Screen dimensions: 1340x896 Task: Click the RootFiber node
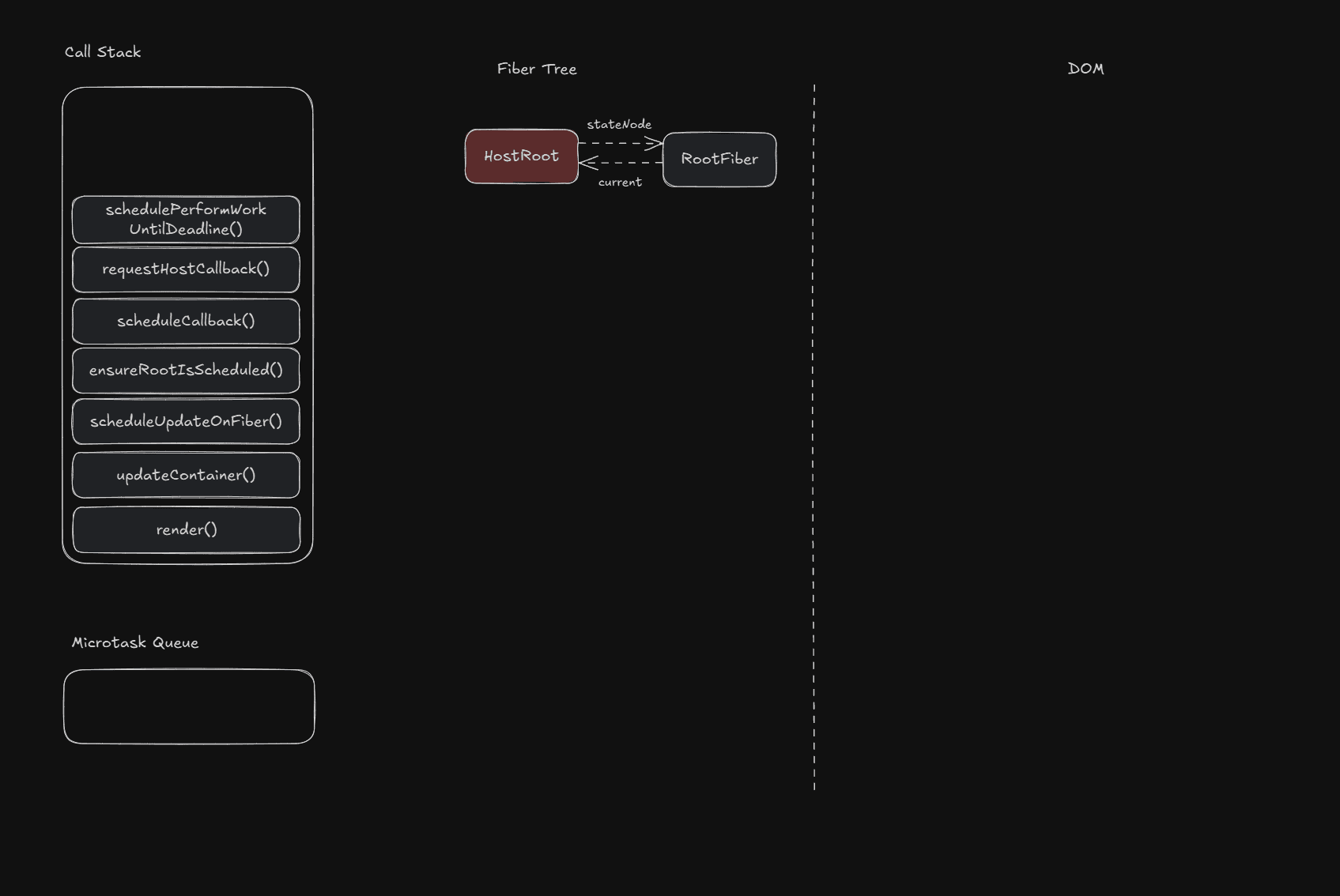coord(719,160)
